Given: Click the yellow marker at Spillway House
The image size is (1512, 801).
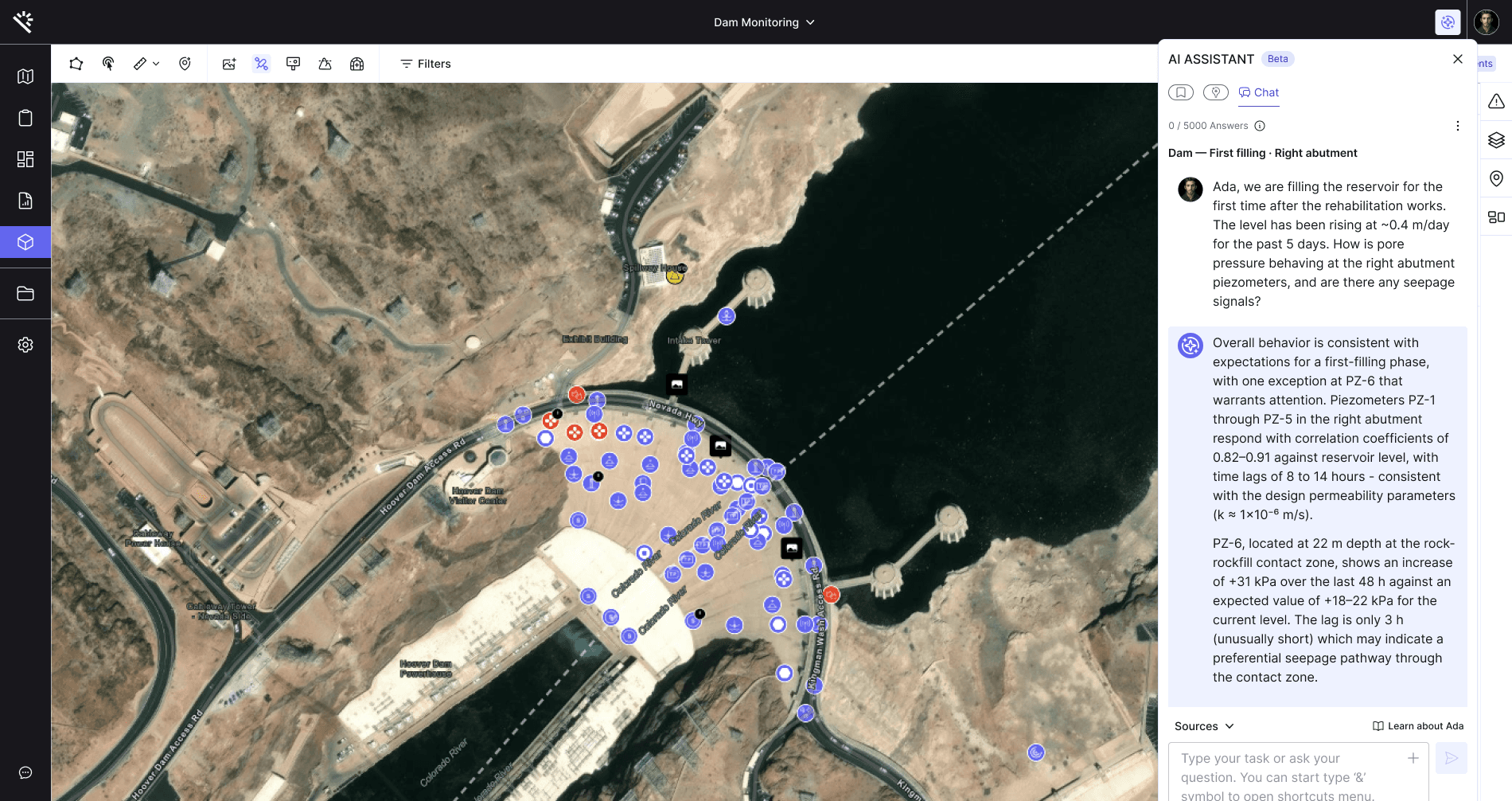Looking at the screenshot, I should (x=675, y=276).
